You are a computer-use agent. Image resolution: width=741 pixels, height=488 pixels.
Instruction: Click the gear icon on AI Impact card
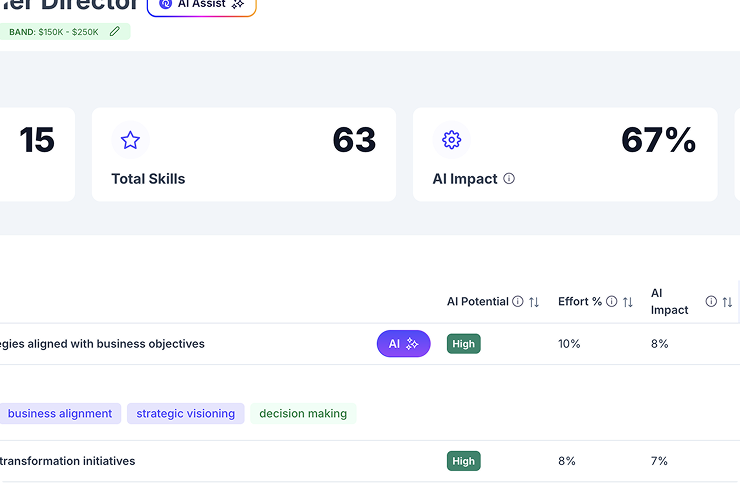click(451, 140)
